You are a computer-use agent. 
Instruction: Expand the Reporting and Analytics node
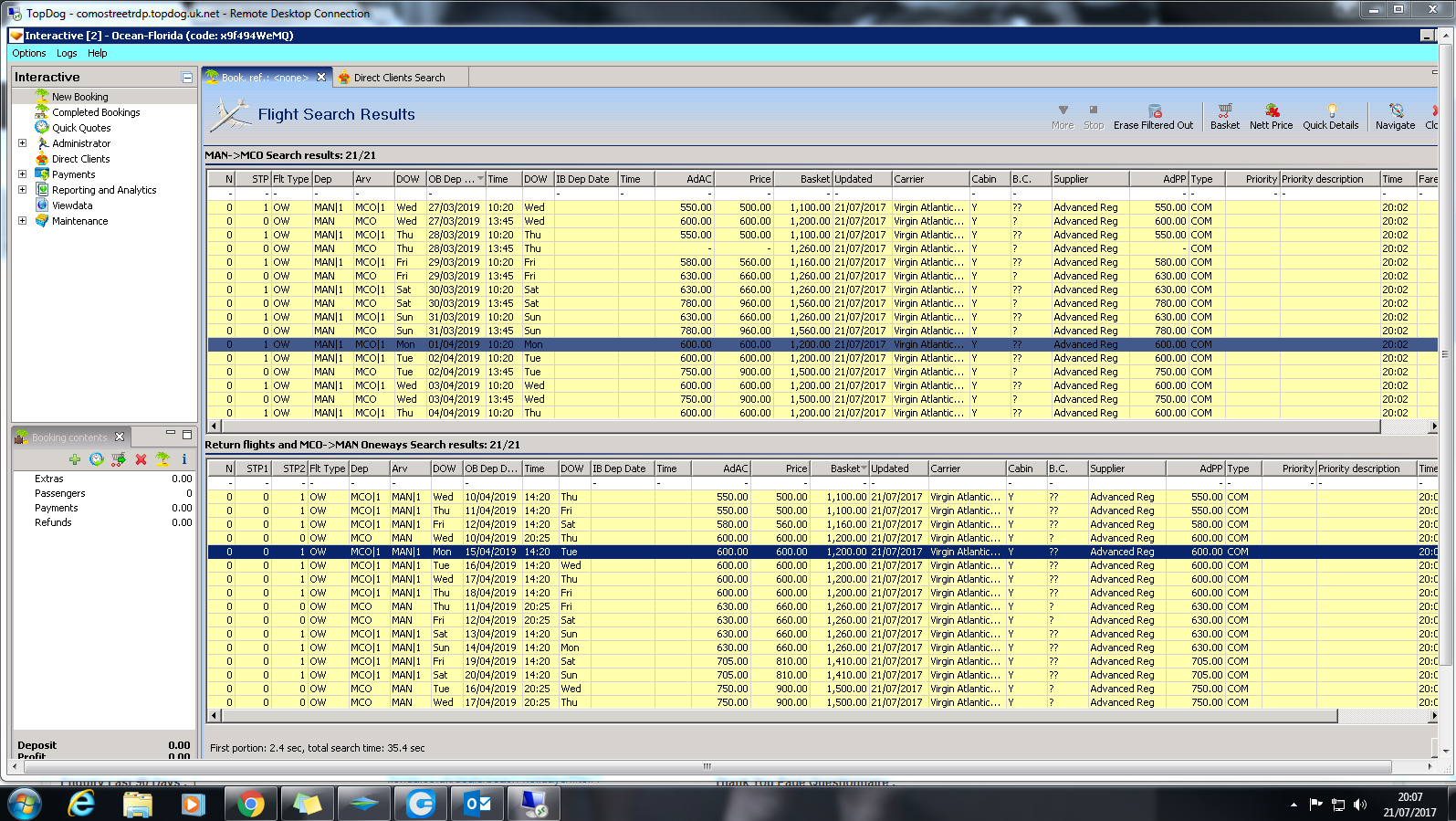tap(22, 190)
